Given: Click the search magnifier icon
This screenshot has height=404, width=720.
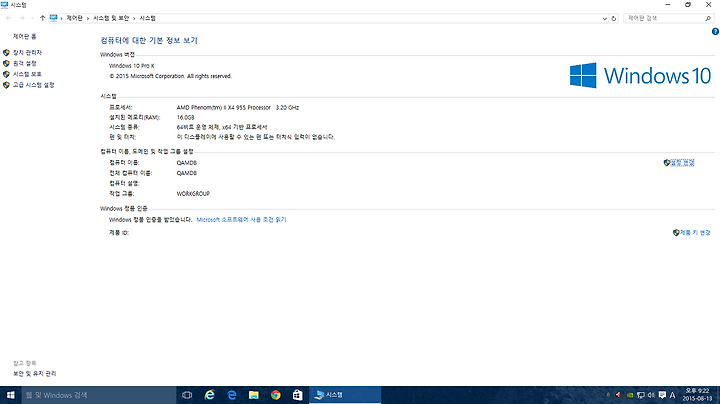Looking at the screenshot, I should coord(708,18).
